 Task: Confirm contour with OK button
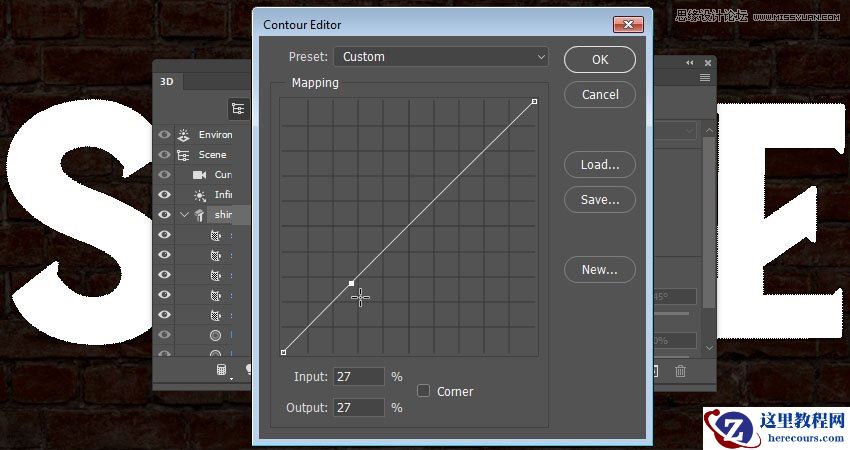600,60
